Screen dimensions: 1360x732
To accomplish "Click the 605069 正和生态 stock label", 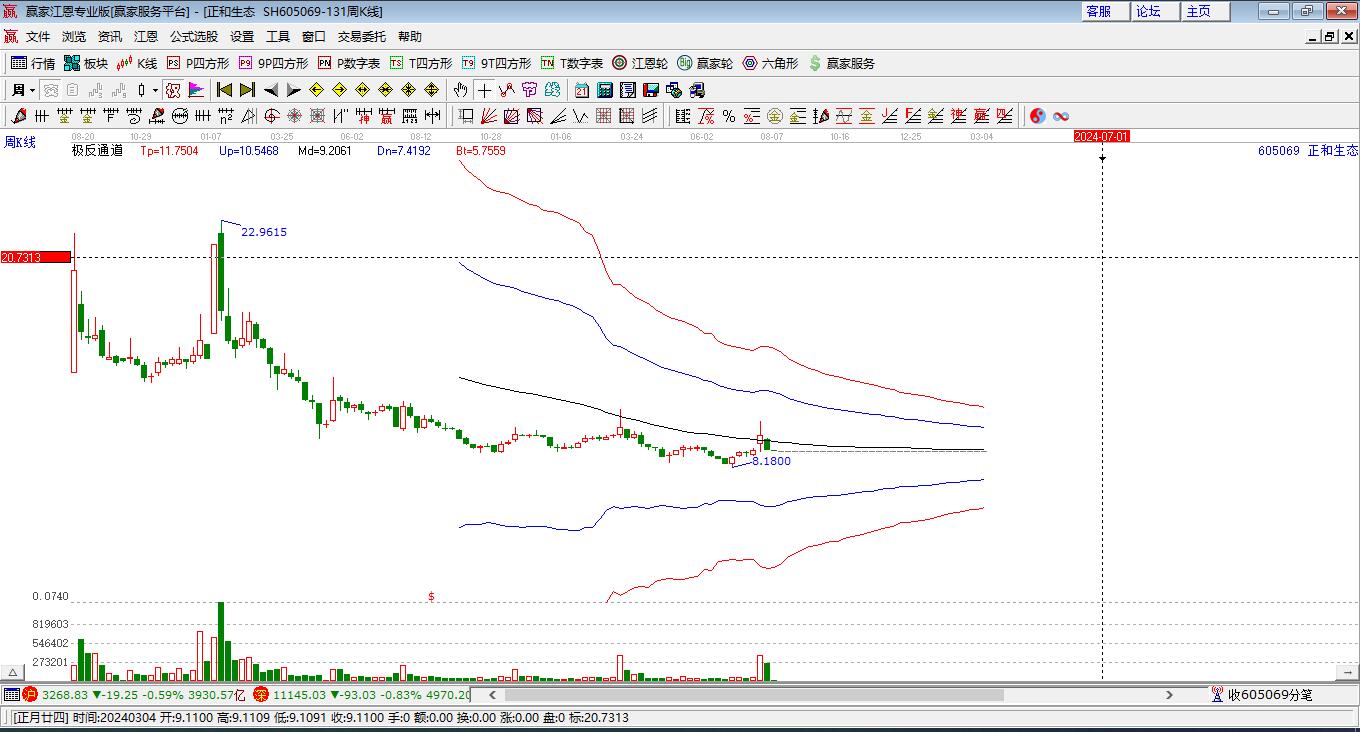I will pyautogui.click(x=1308, y=150).
